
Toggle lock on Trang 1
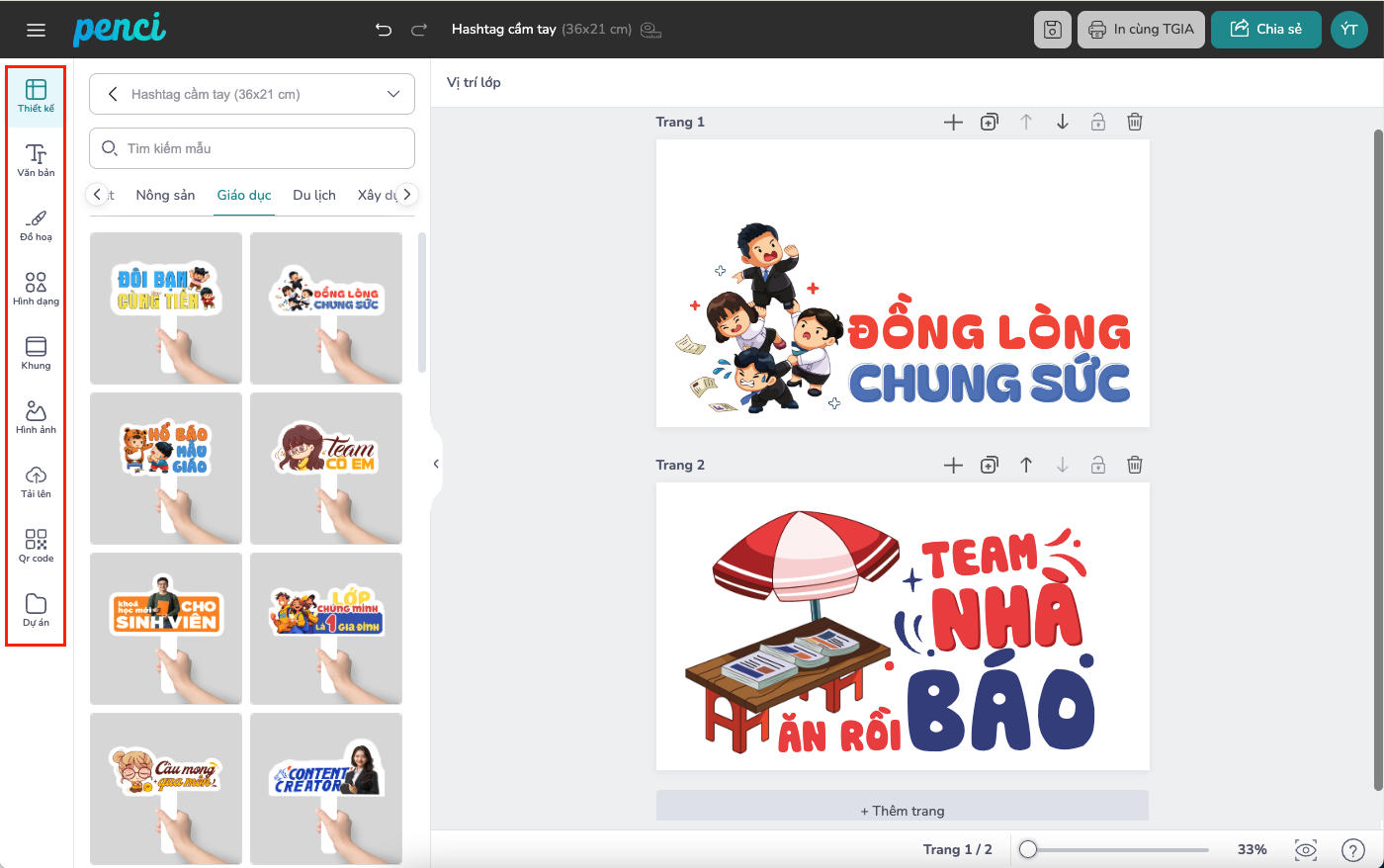[x=1097, y=122]
